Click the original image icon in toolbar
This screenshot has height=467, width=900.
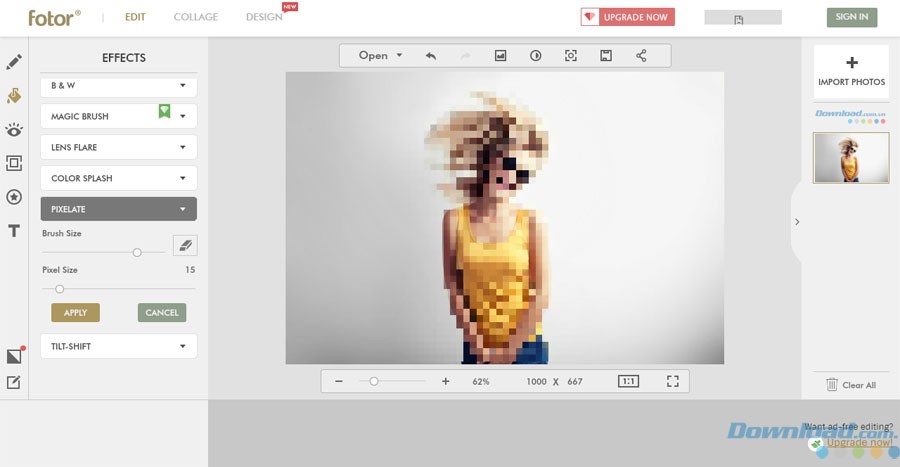[x=501, y=56]
